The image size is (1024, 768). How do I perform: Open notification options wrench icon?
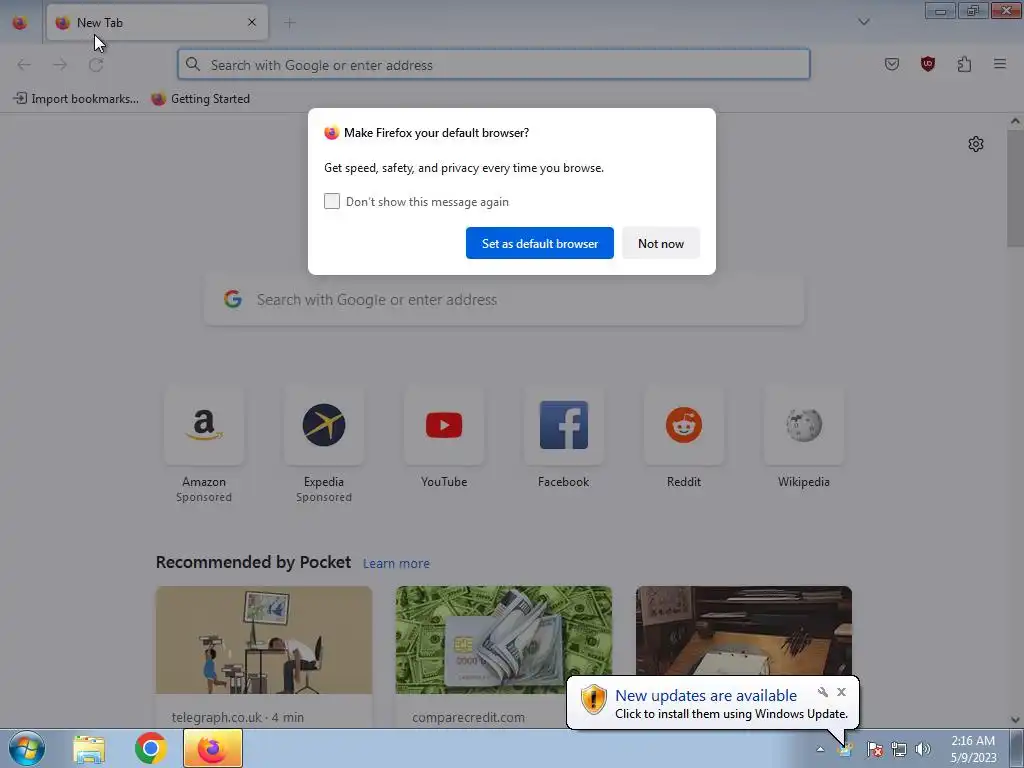pyautogui.click(x=822, y=692)
